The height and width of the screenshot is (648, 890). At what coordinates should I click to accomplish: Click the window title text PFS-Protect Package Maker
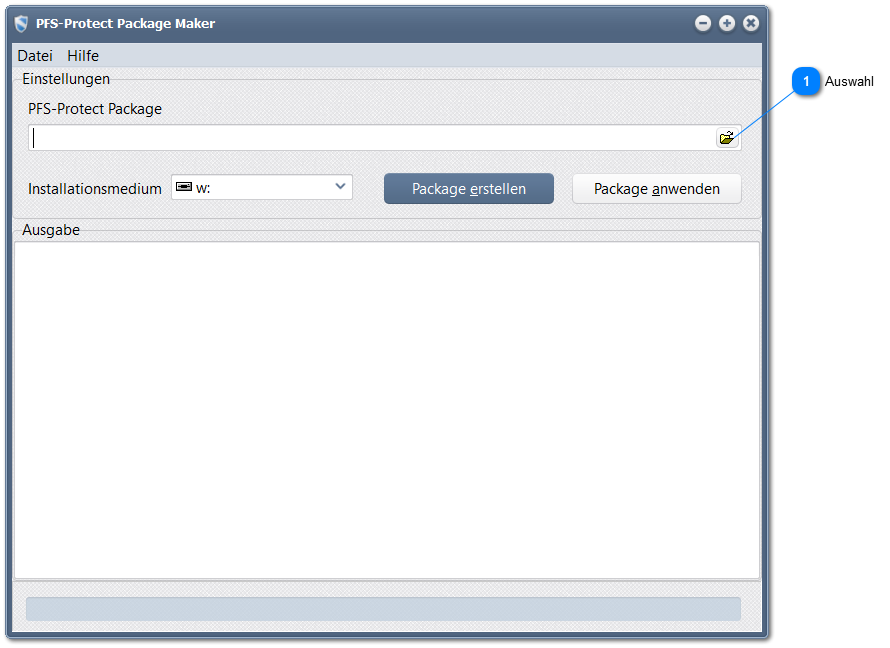point(125,23)
